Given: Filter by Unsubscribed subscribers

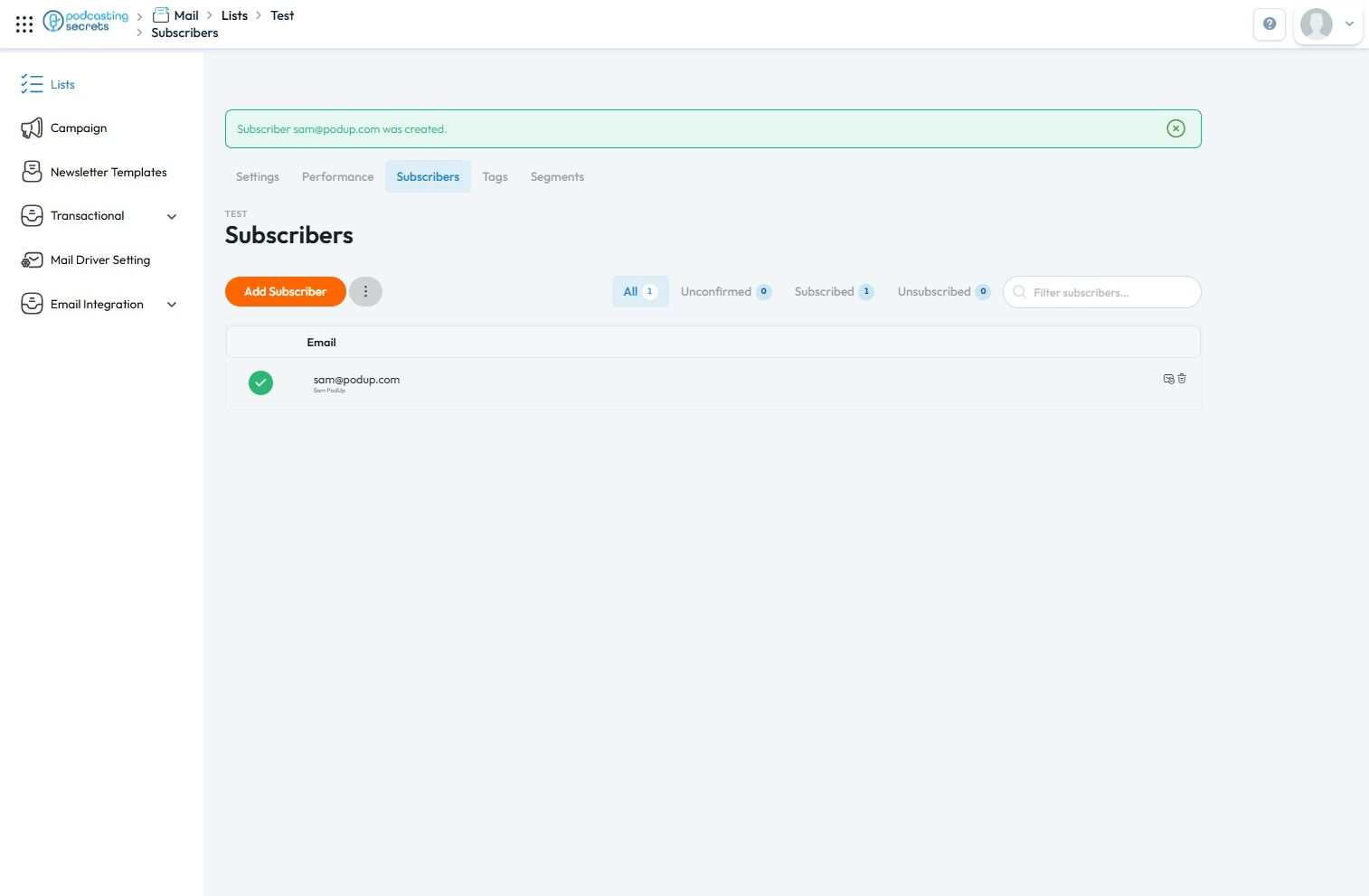Looking at the screenshot, I should coord(943,291).
